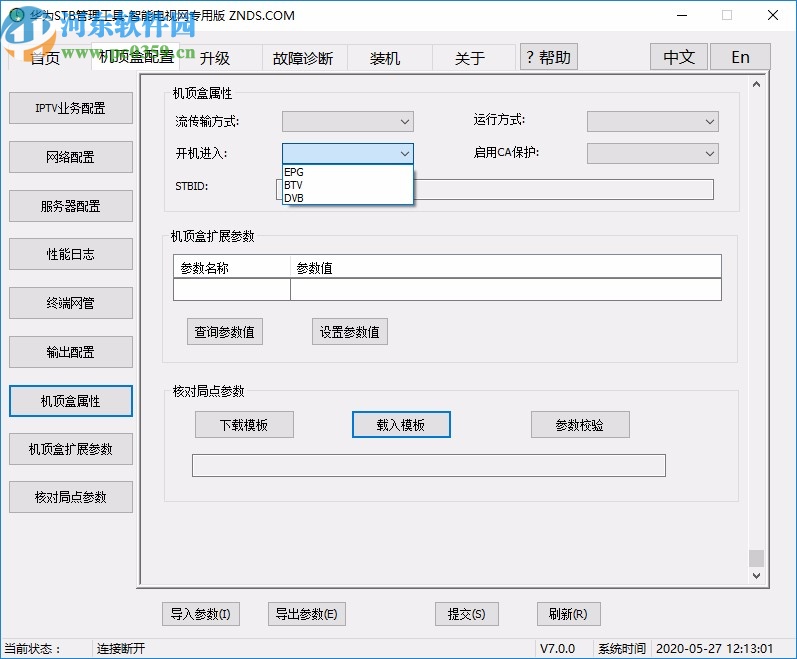Click the empty 参数名称 table cell
Viewport: 797px width, 659px height.
[x=232, y=290]
